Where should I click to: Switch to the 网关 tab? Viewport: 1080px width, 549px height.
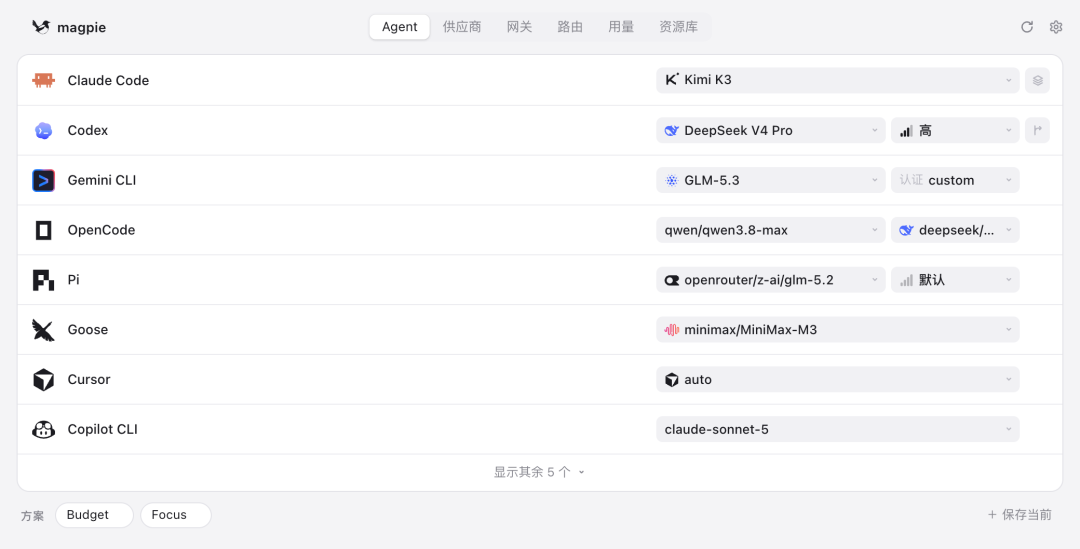519,27
